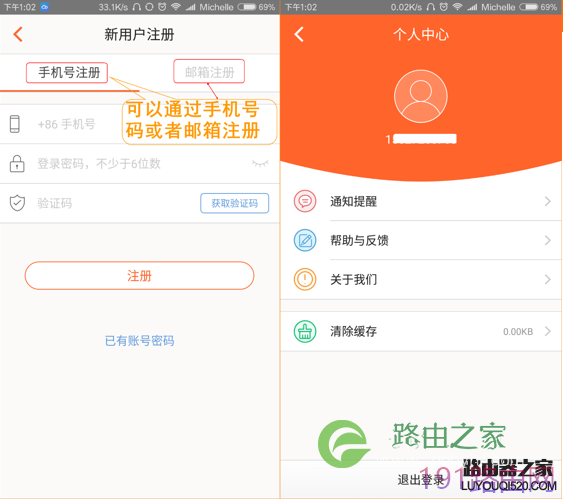Tap the clear cache broom icon

pos(305,331)
